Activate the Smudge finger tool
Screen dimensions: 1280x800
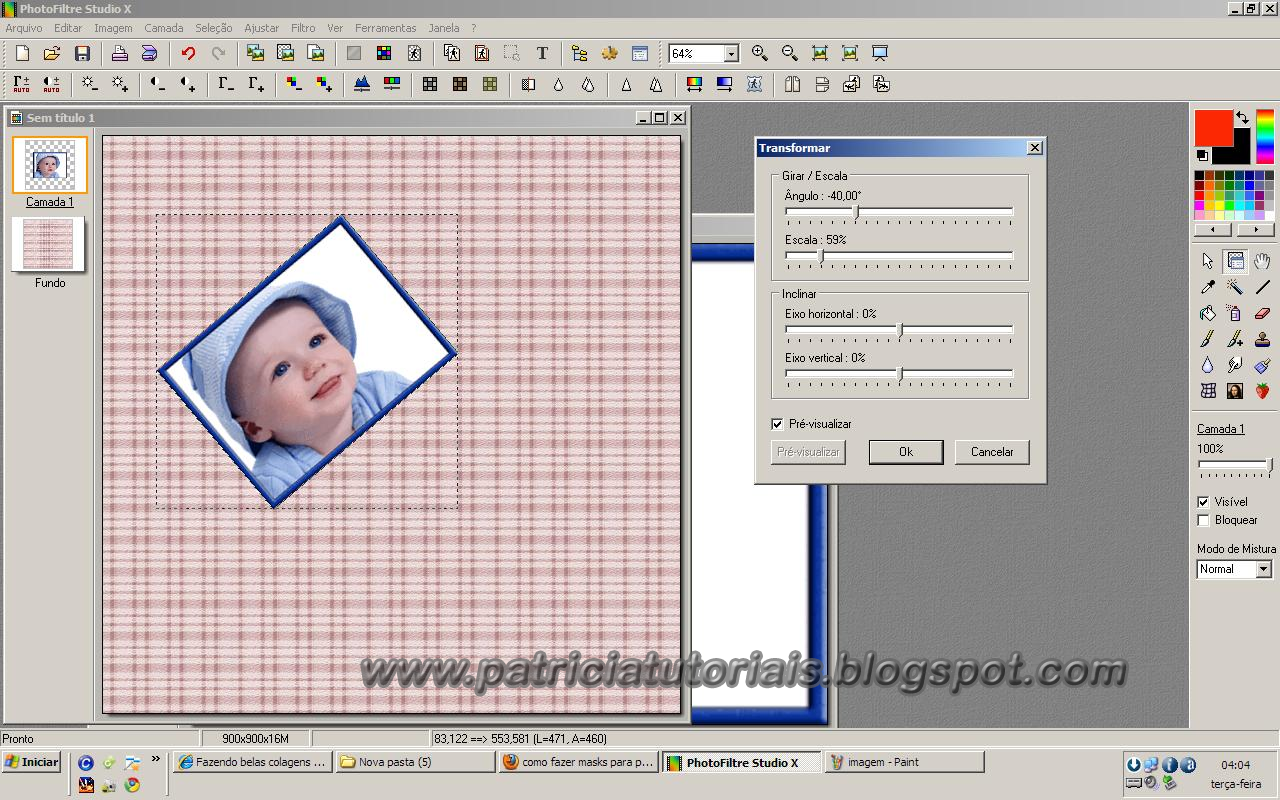point(1233,364)
